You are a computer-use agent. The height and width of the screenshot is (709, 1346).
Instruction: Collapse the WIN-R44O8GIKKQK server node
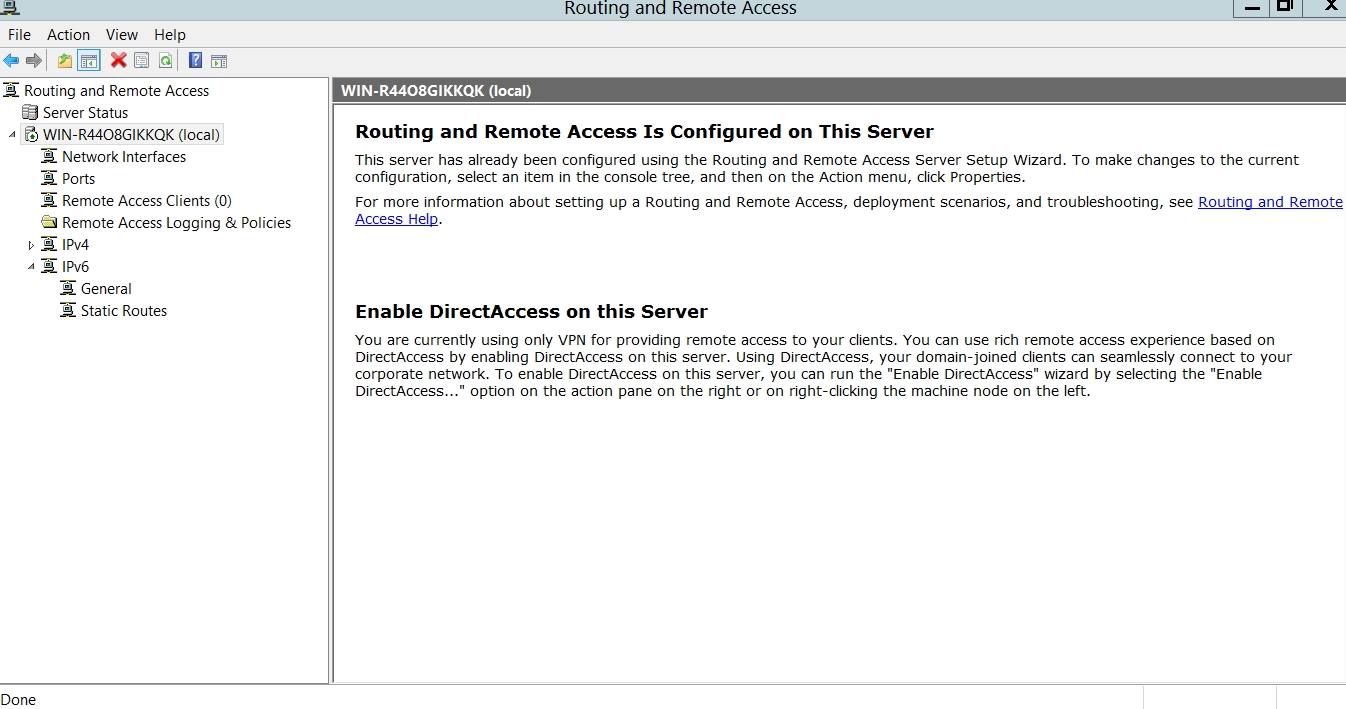click(x=12, y=135)
